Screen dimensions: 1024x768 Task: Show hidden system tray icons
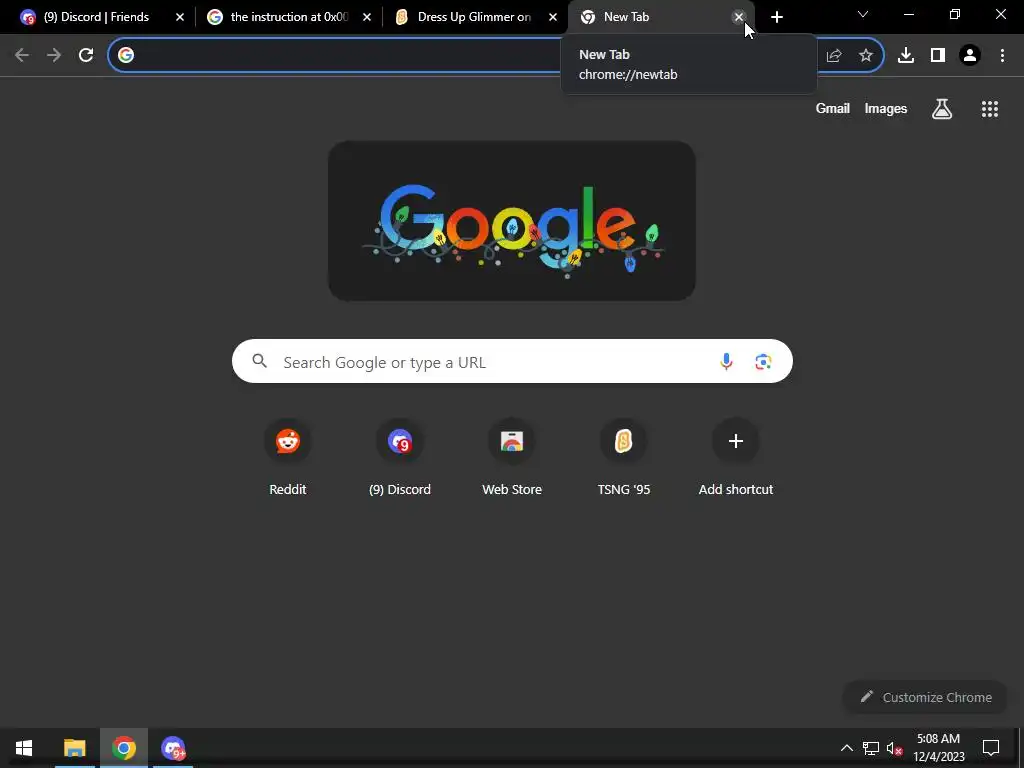[x=846, y=748]
